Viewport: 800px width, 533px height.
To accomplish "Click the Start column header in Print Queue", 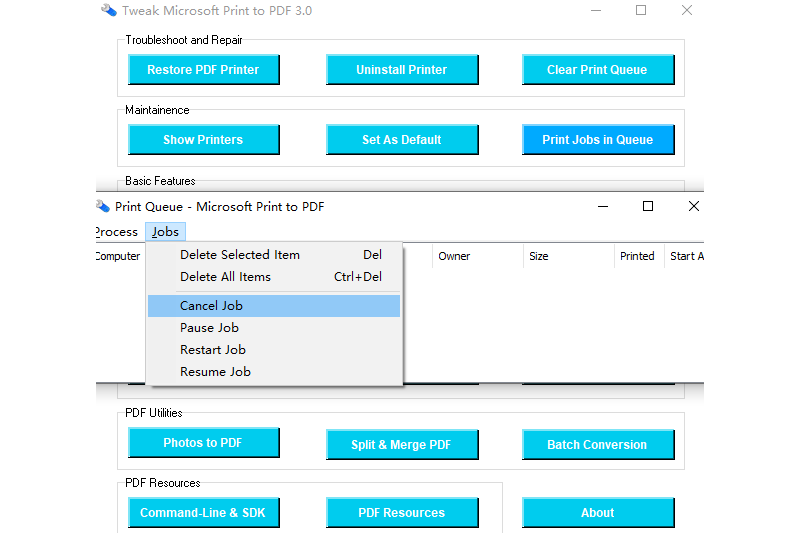I will [685, 256].
